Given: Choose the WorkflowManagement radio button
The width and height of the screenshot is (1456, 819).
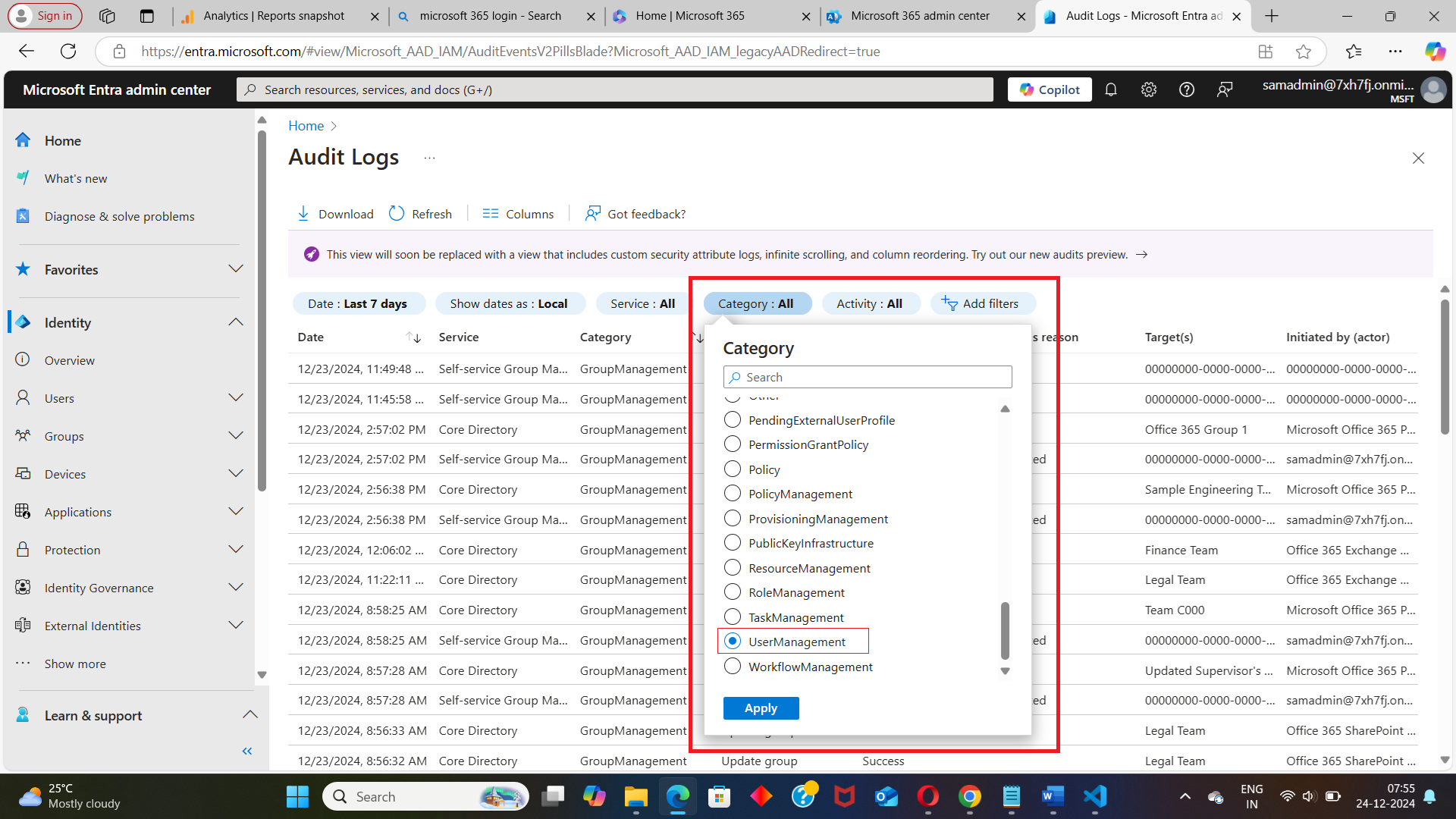Looking at the screenshot, I should coord(733,667).
